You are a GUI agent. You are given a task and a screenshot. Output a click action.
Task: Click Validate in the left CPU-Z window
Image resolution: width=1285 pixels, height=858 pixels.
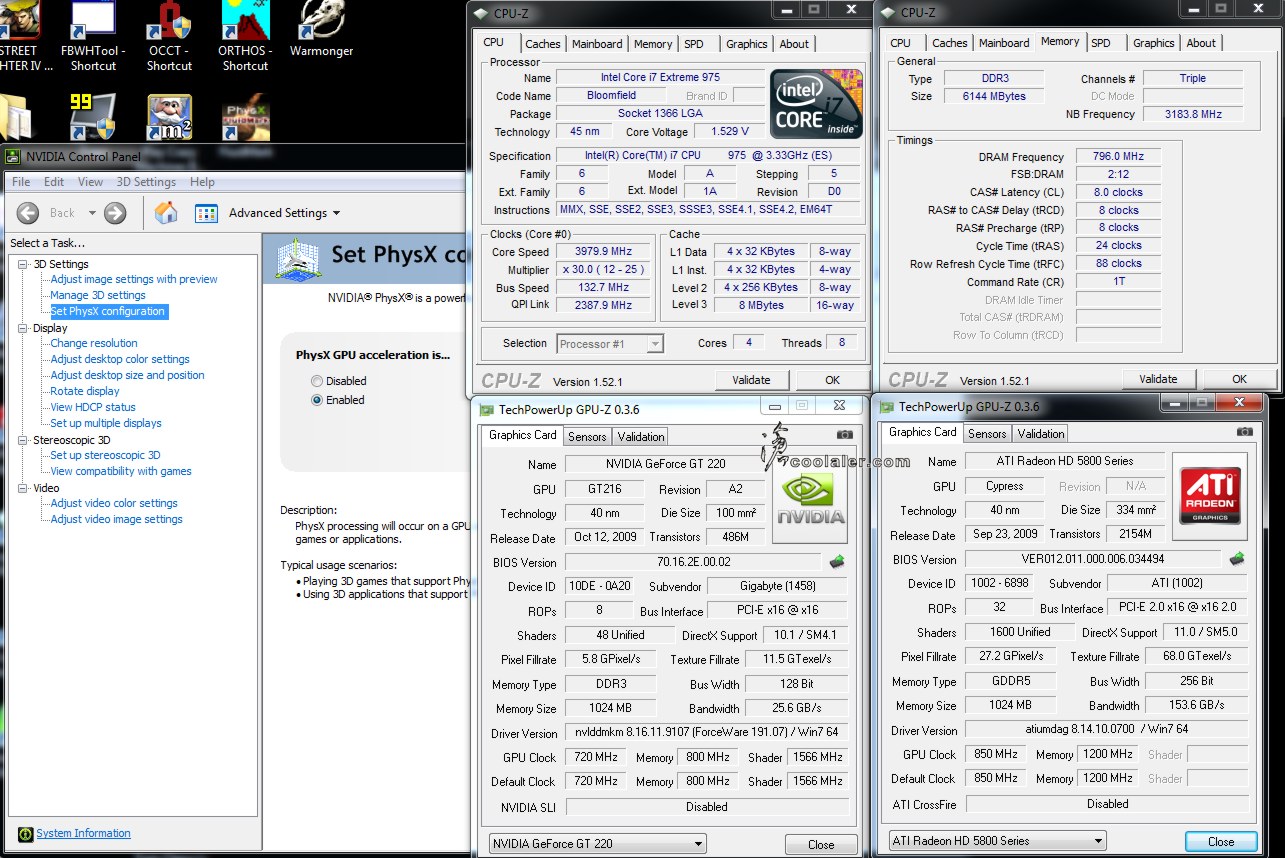751,380
